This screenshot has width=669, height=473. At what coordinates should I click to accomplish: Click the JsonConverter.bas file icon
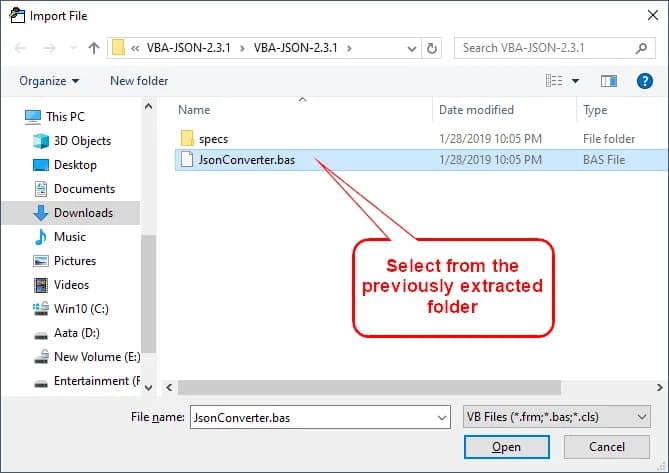tap(187, 160)
